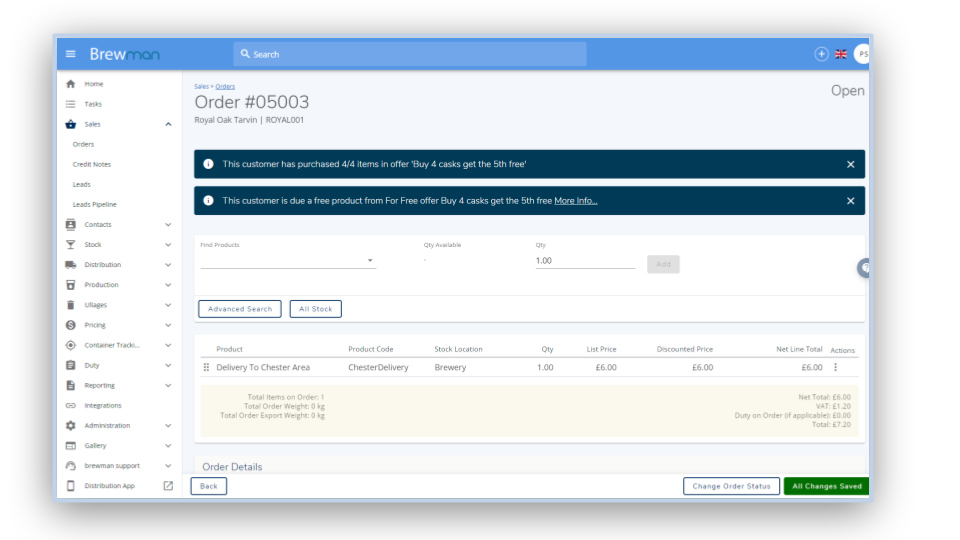Click the Advanced Search button

[240, 309]
